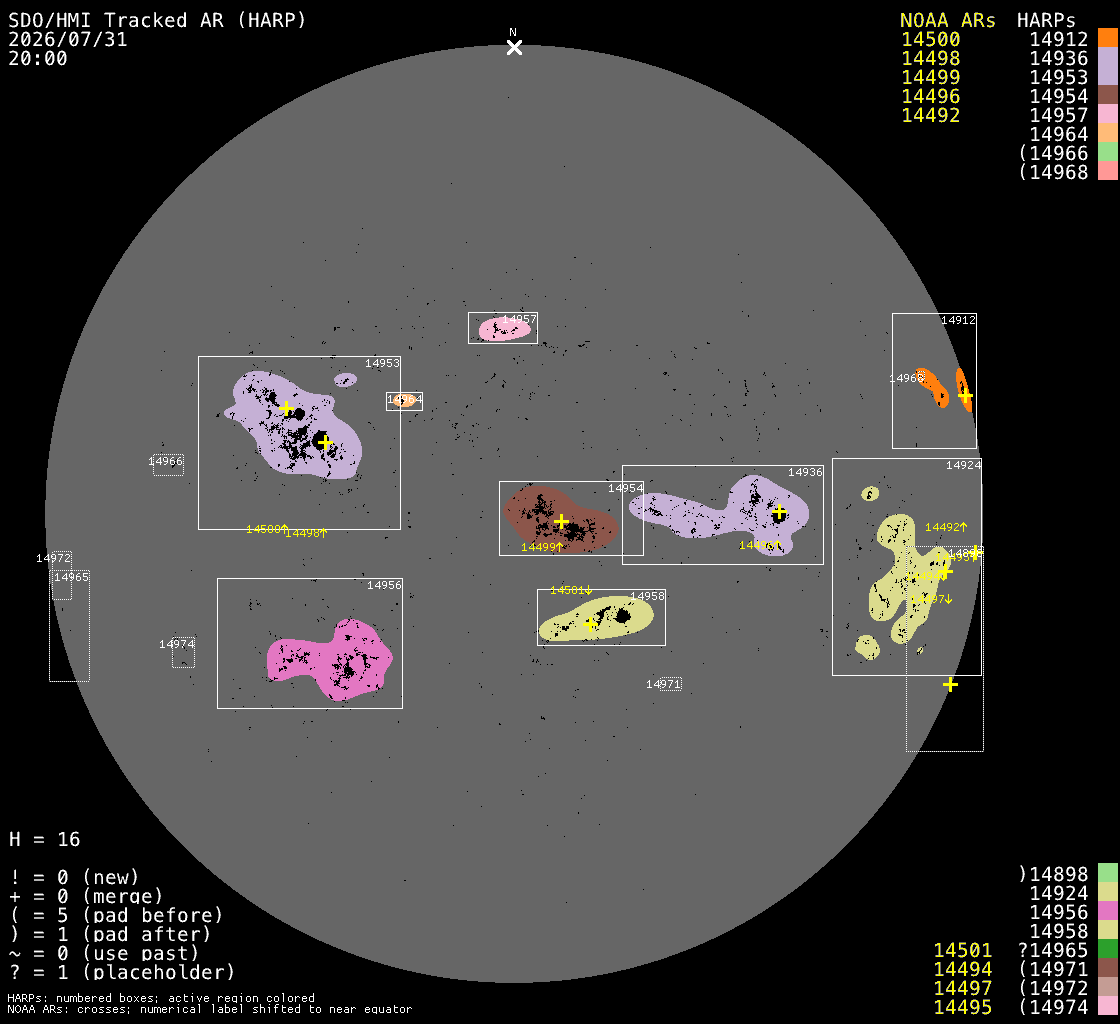Click the orange swatch beside HARP 14912

1108,39
